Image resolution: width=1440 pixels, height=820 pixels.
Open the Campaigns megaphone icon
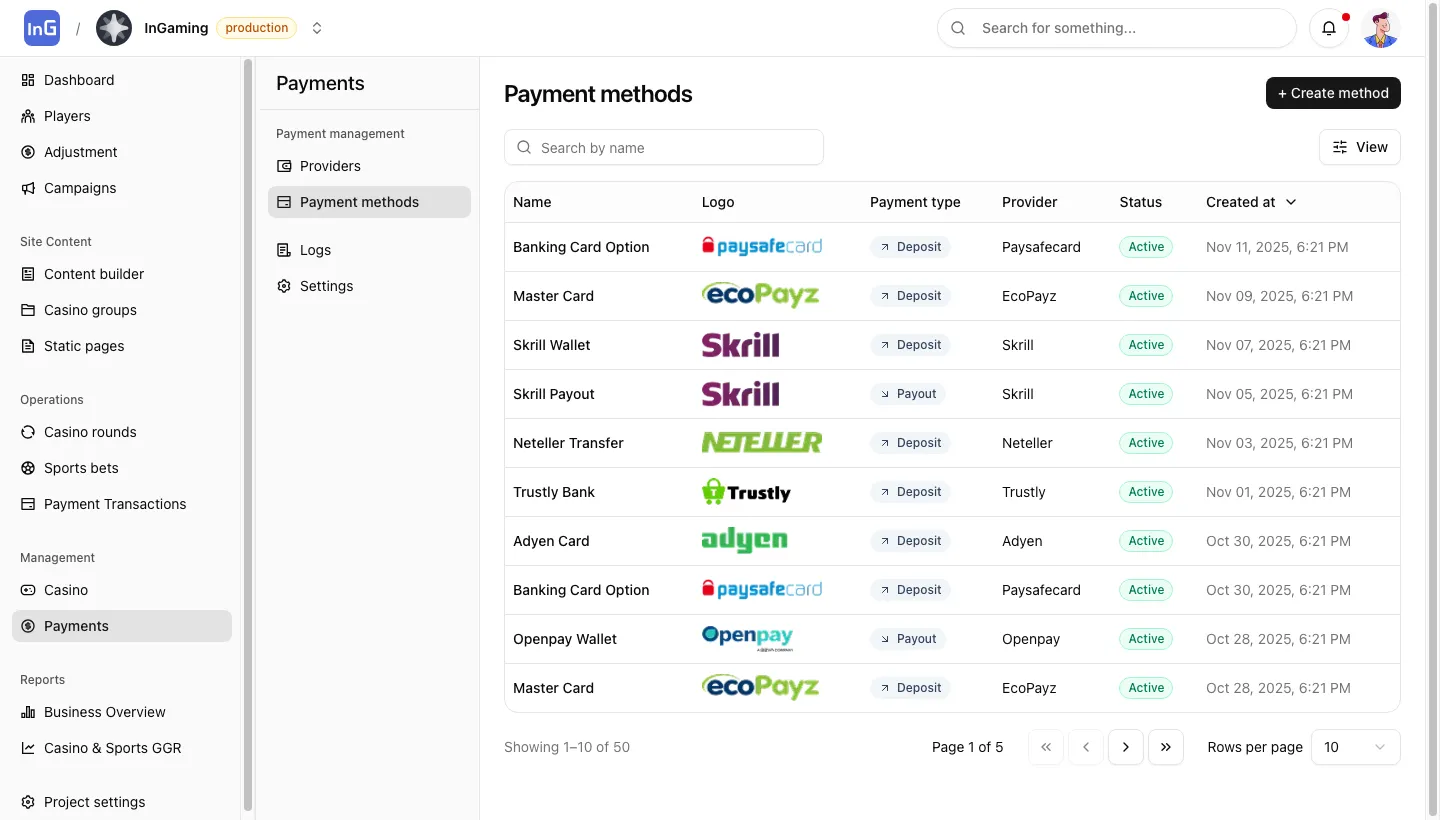point(28,188)
